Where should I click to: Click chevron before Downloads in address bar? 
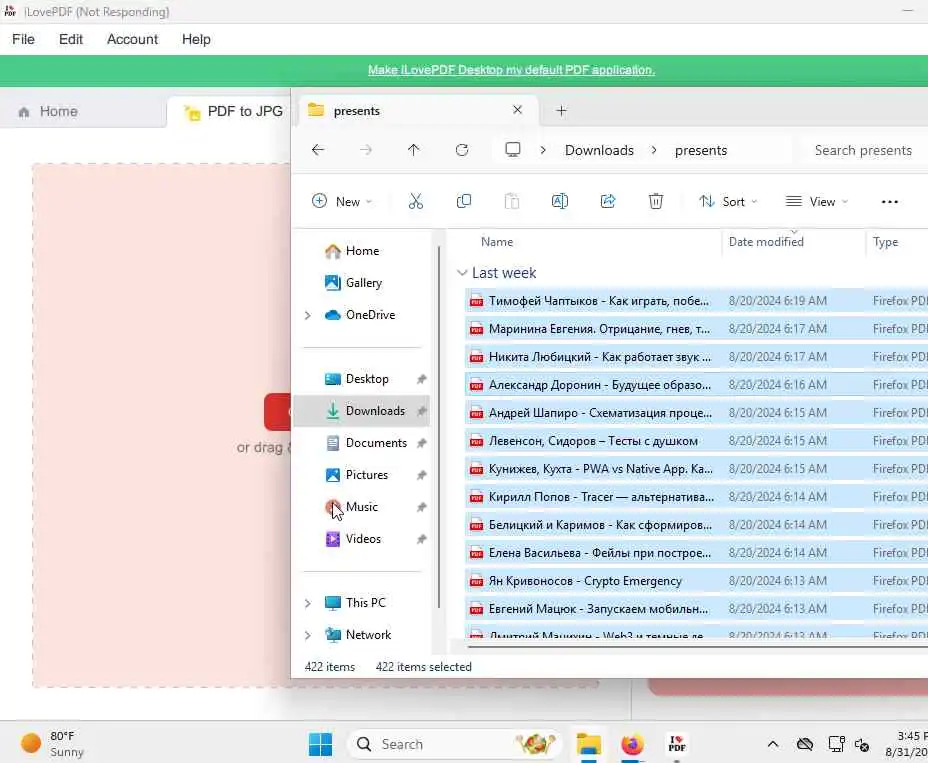[543, 150]
